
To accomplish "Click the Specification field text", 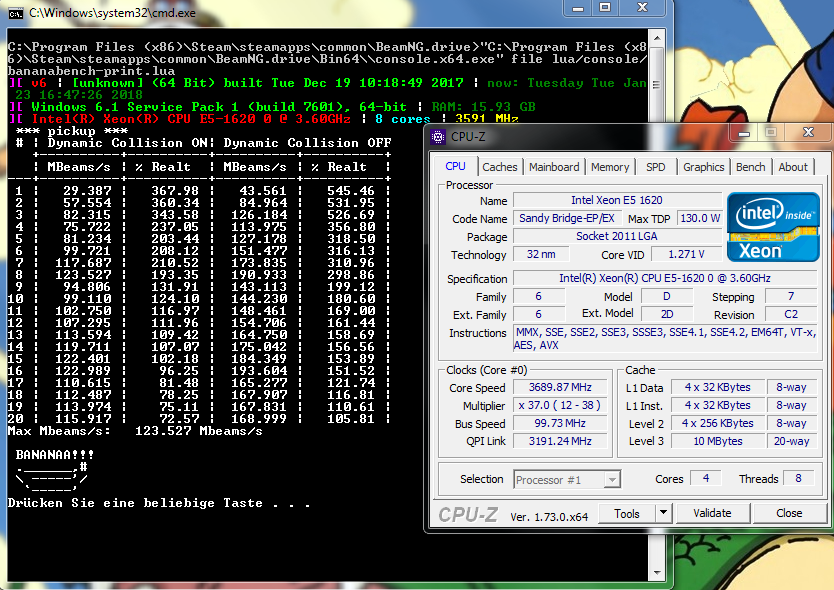I will (665, 278).
